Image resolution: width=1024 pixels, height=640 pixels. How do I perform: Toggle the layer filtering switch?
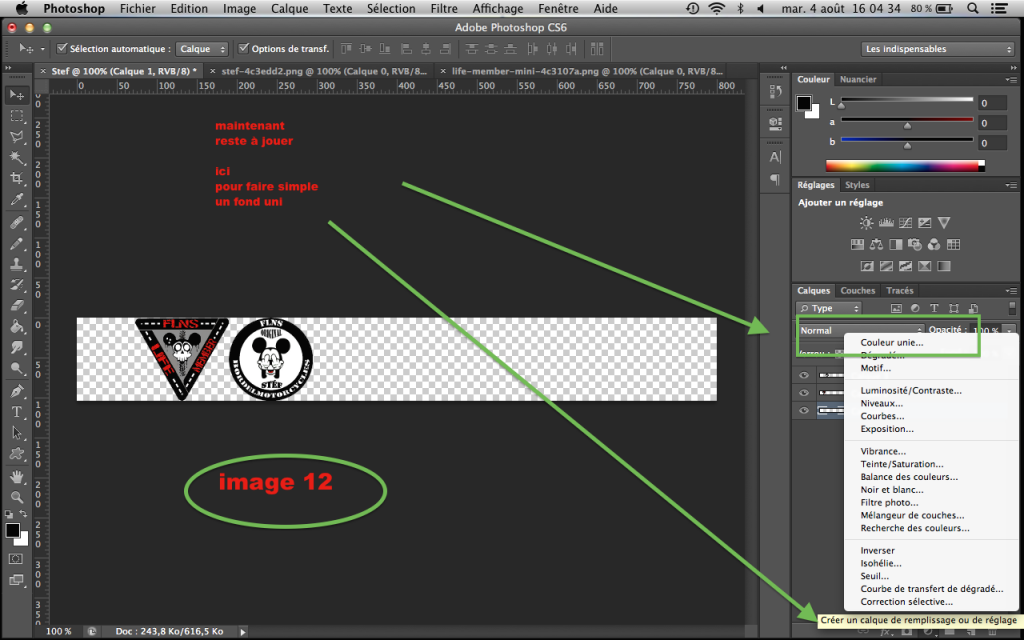pos(1013,308)
